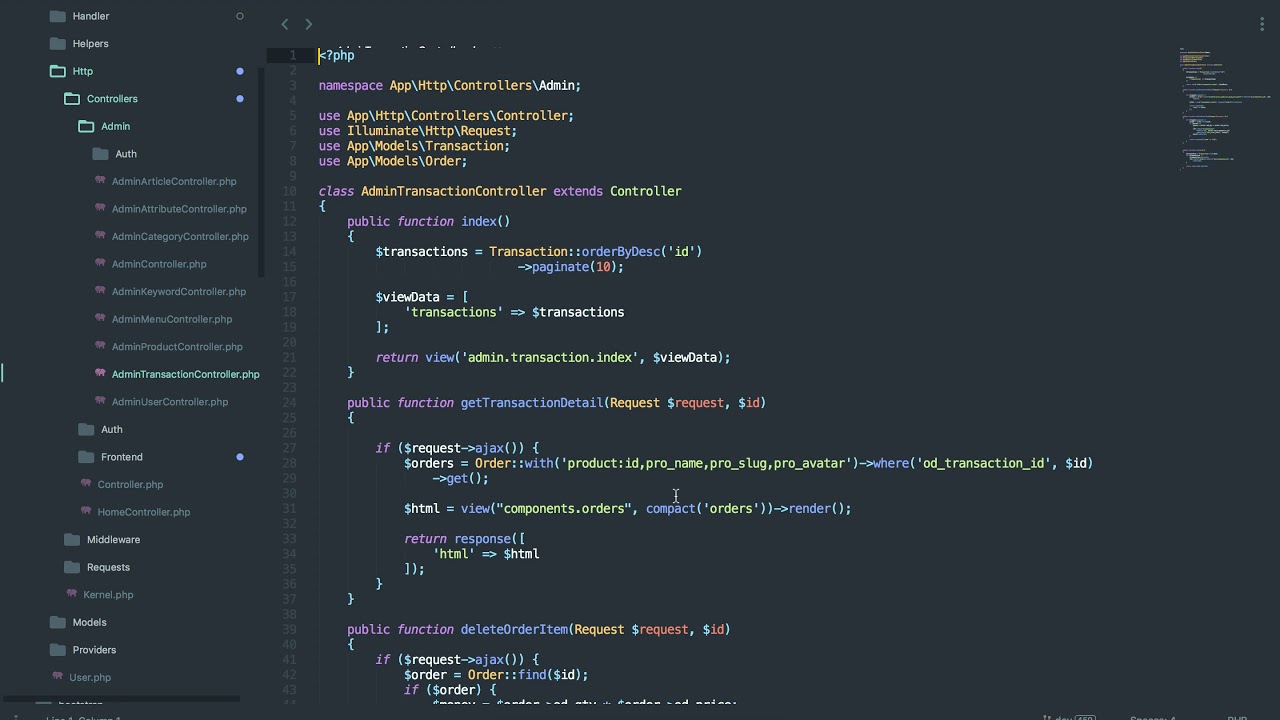The height and width of the screenshot is (720, 1280).
Task: Go forward with the right navigation arrow
Action: coord(308,24)
